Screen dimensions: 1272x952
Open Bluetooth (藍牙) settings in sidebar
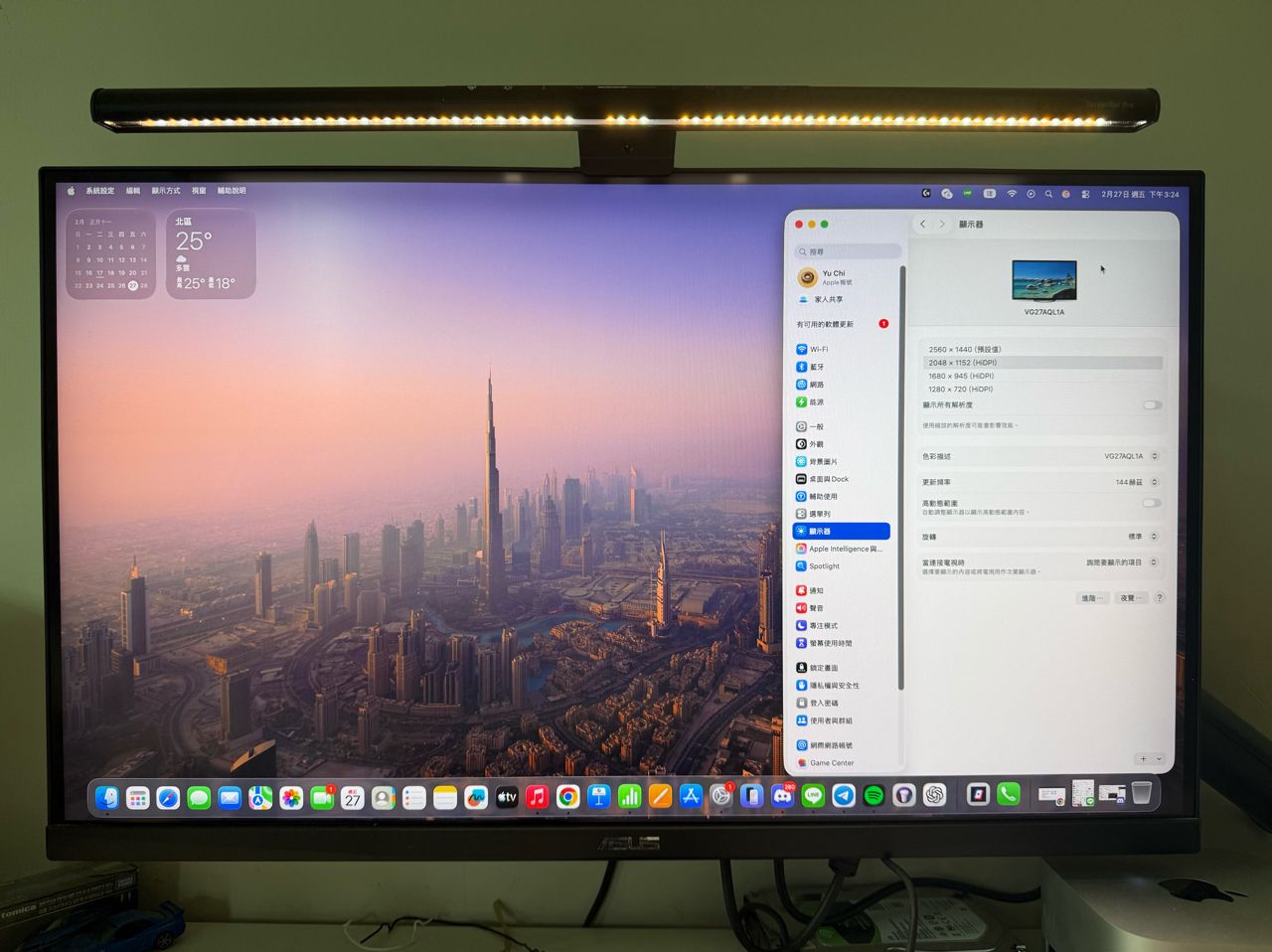(816, 368)
